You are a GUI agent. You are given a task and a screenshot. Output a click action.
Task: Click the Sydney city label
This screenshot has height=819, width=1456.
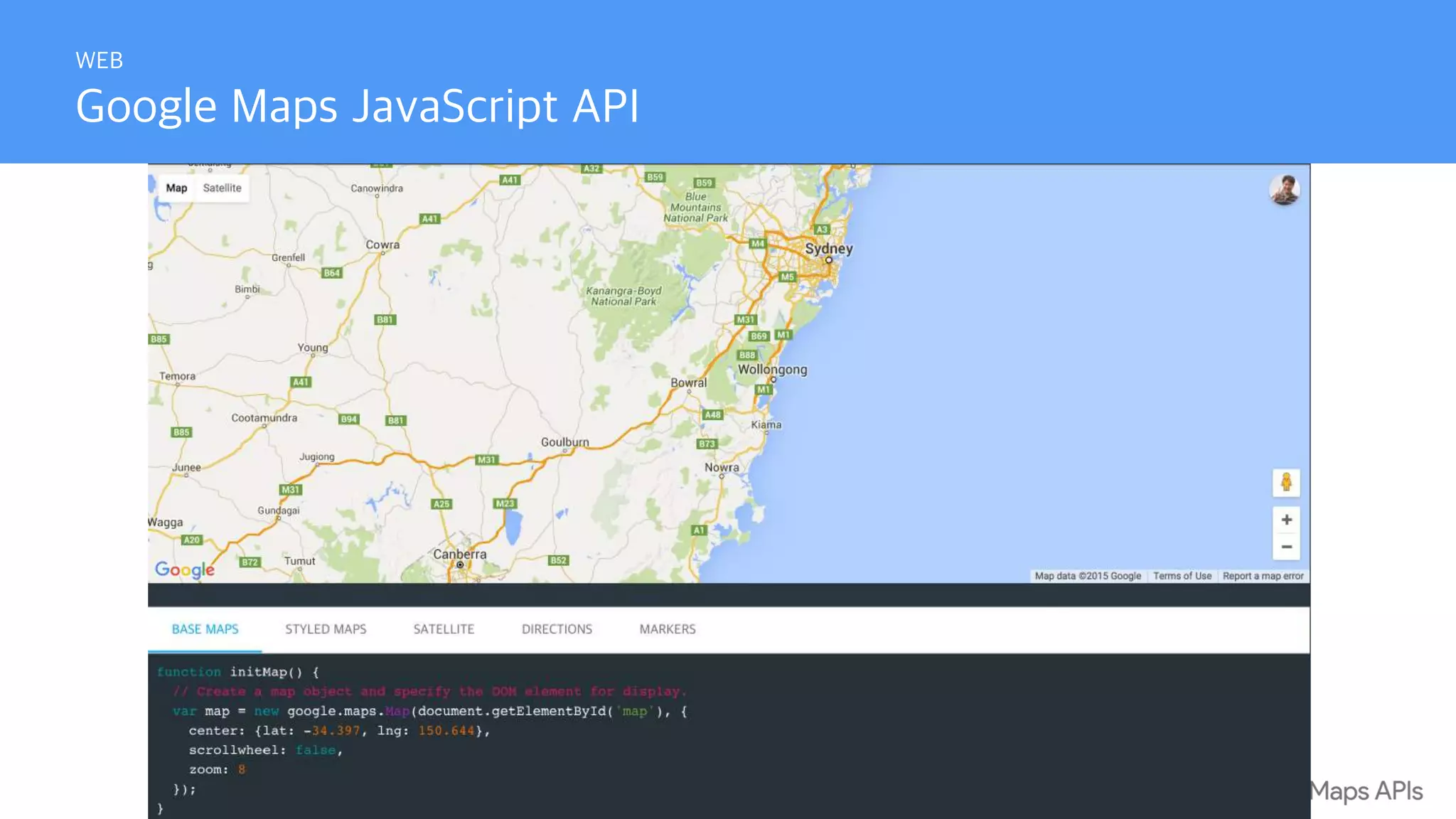(828, 249)
